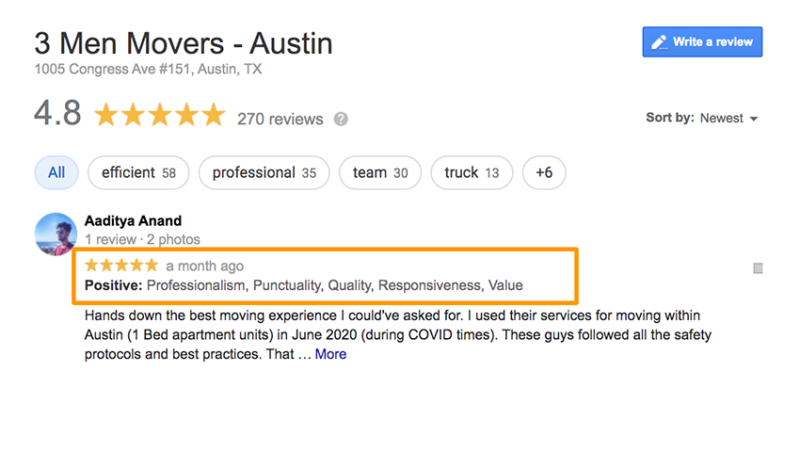Choose the truck keyword chip
The image size is (800, 452).
coord(471,172)
